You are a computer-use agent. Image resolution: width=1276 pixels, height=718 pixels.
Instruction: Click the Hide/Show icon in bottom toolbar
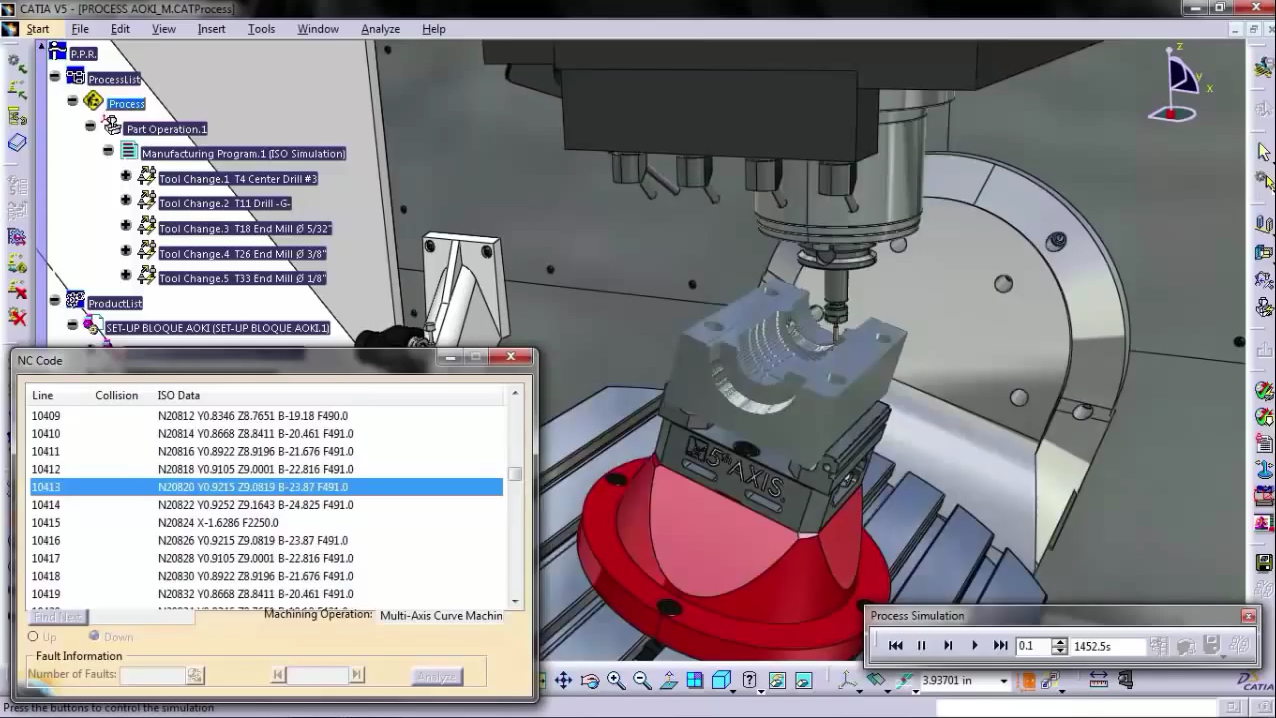coord(776,681)
